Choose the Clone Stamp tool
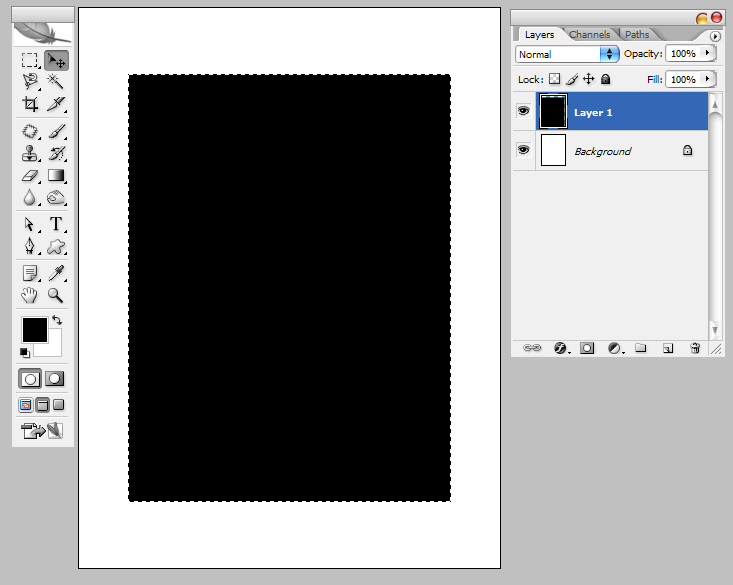The width and height of the screenshot is (733, 585). (30, 153)
